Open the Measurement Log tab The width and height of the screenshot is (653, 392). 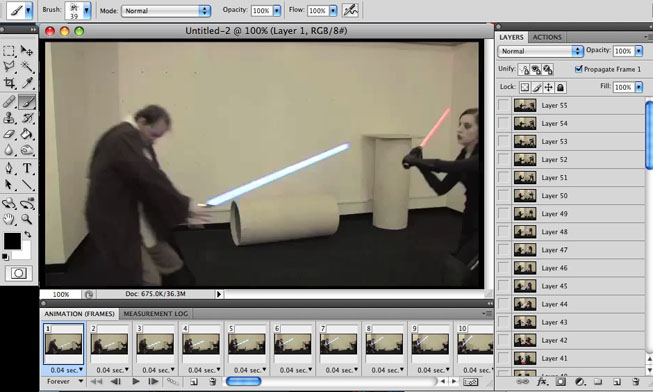coord(156,314)
